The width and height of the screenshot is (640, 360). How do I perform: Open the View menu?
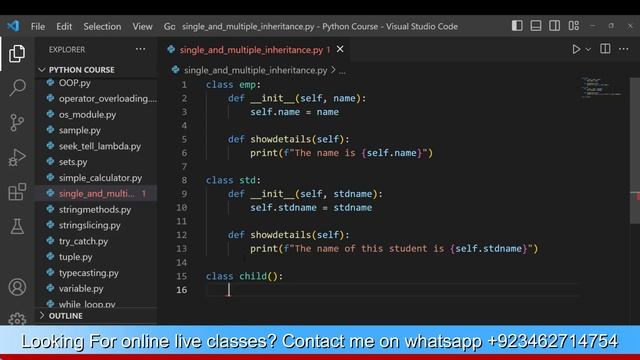pos(142,27)
